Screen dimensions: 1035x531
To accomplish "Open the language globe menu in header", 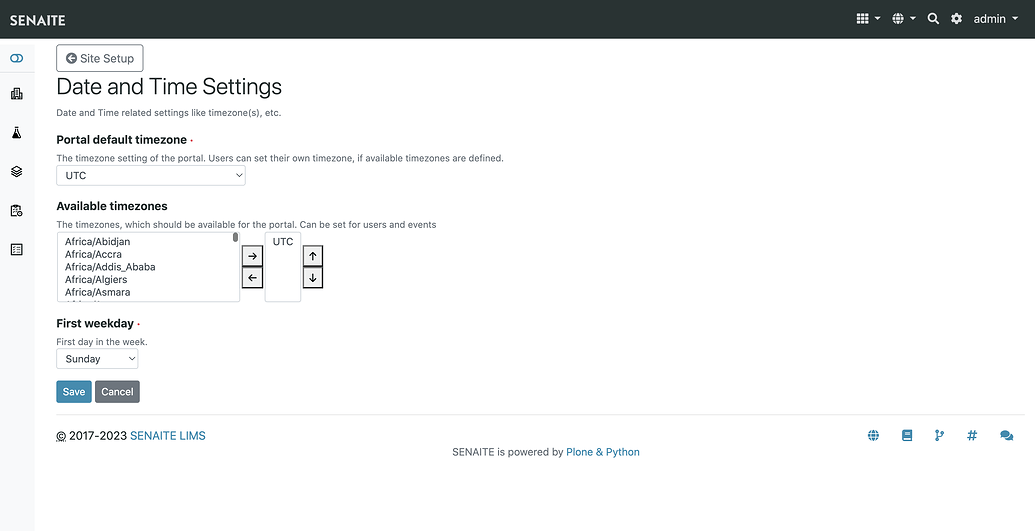I will pyautogui.click(x=904, y=18).
